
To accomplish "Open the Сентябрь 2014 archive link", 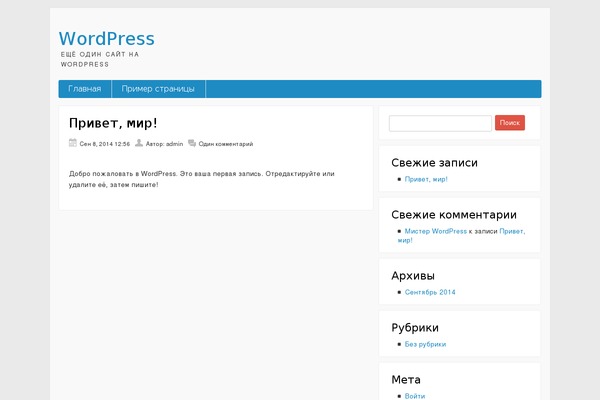I will point(430,292).
